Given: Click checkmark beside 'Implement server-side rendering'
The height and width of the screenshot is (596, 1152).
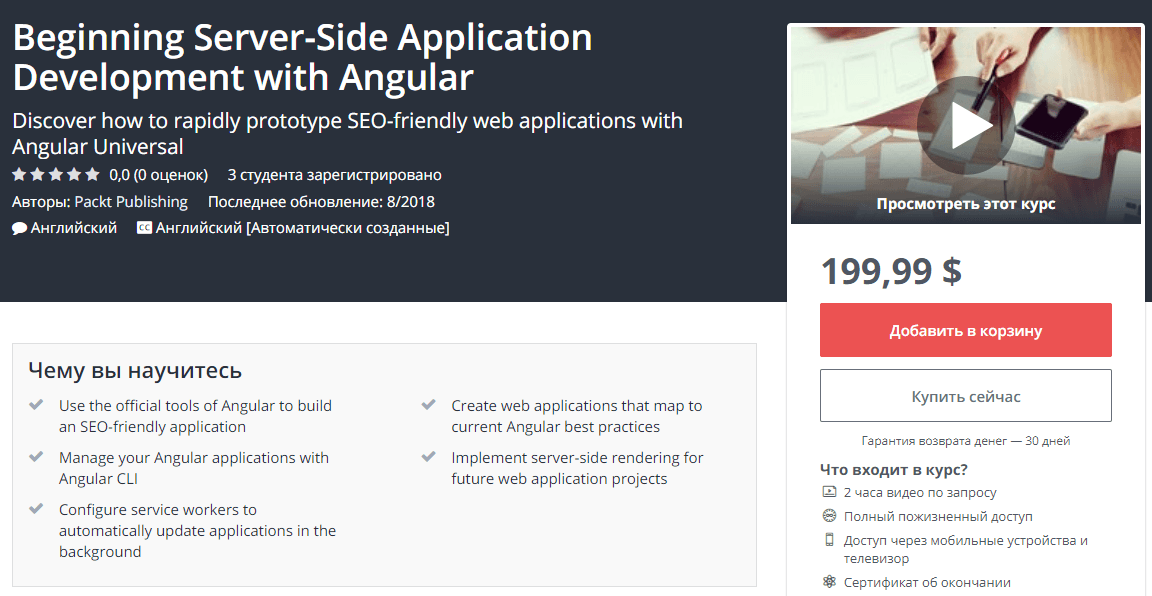Looking at the screenshot, I should [x=428, y=457].
